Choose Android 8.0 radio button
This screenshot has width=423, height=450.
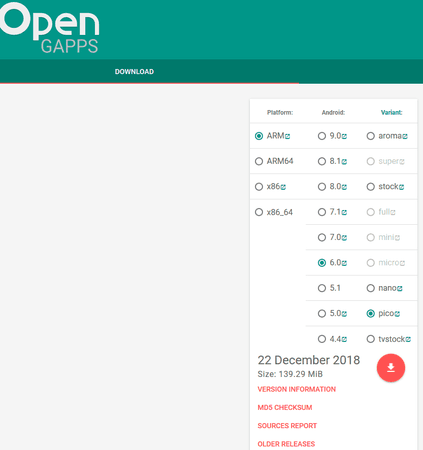click(322, 187)
